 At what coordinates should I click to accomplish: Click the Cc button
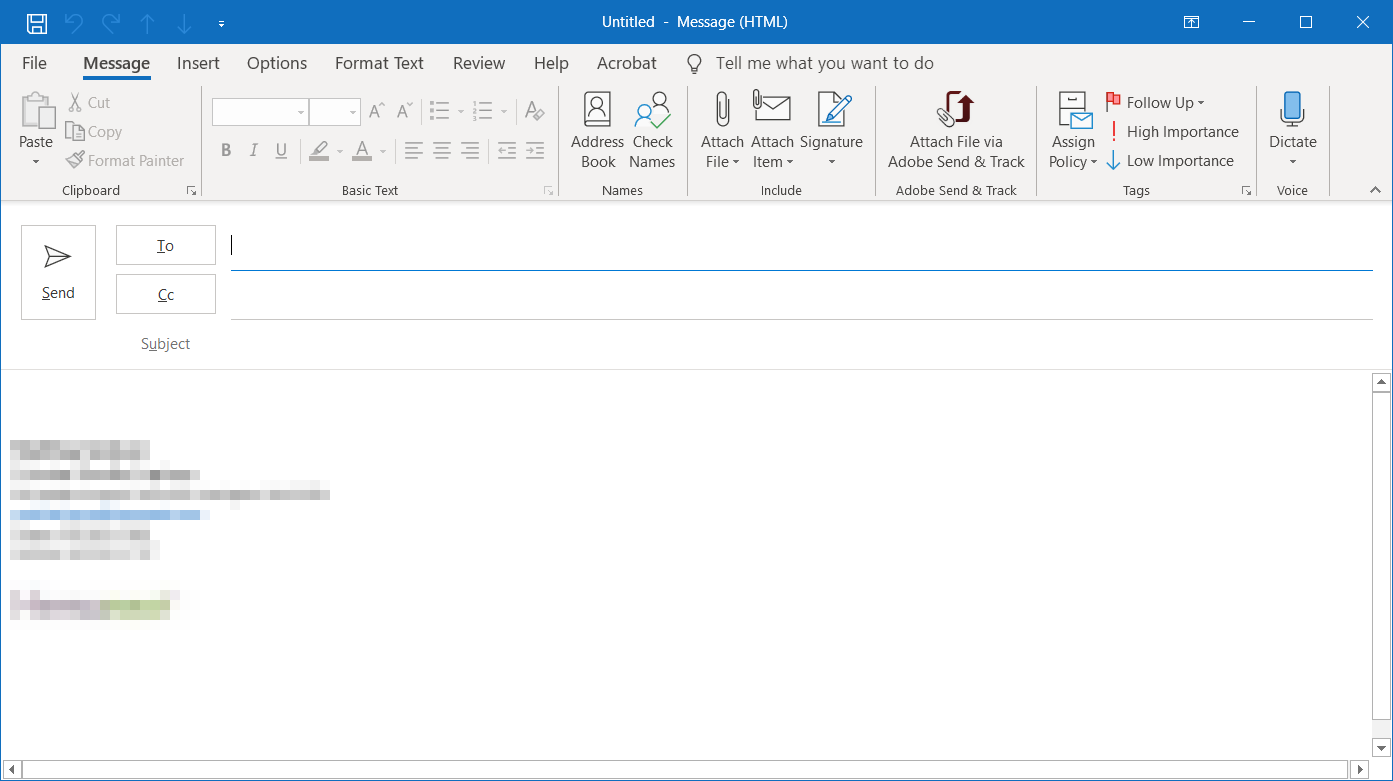click(x=166, y=294)
